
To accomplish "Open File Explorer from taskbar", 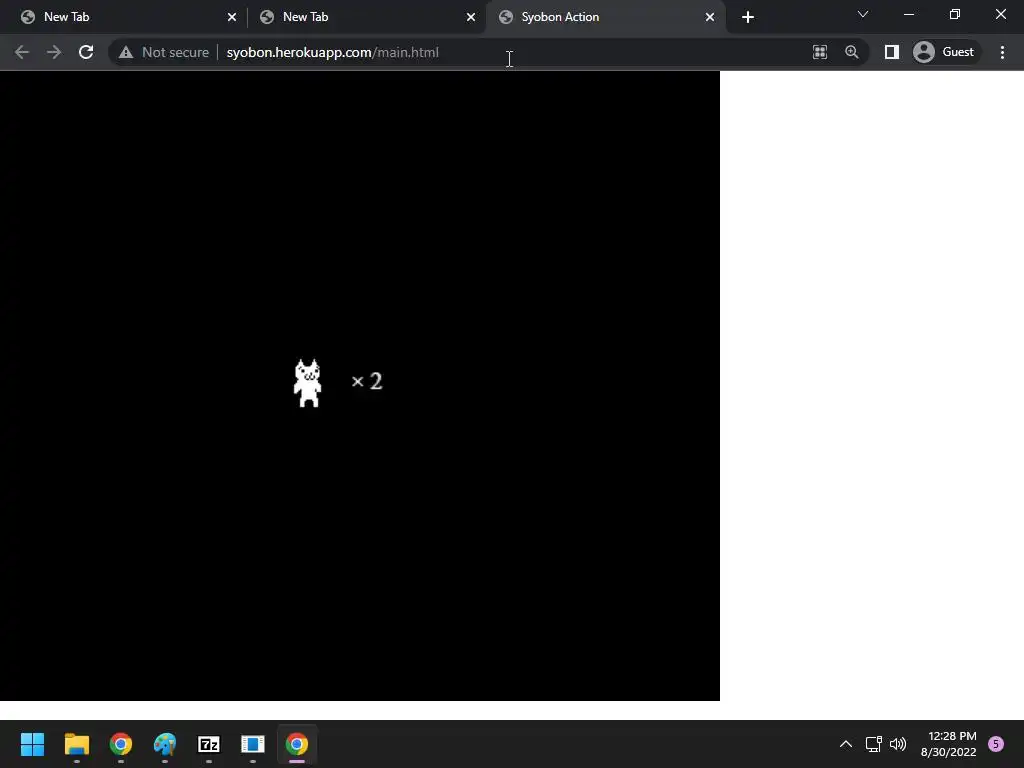I will pos(76,744).
